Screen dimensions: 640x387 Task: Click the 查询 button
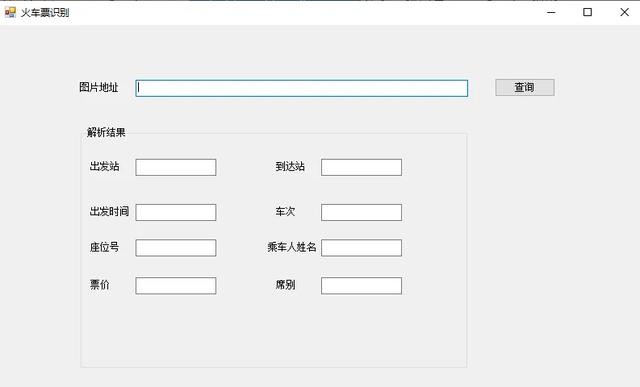coord(524,87)
